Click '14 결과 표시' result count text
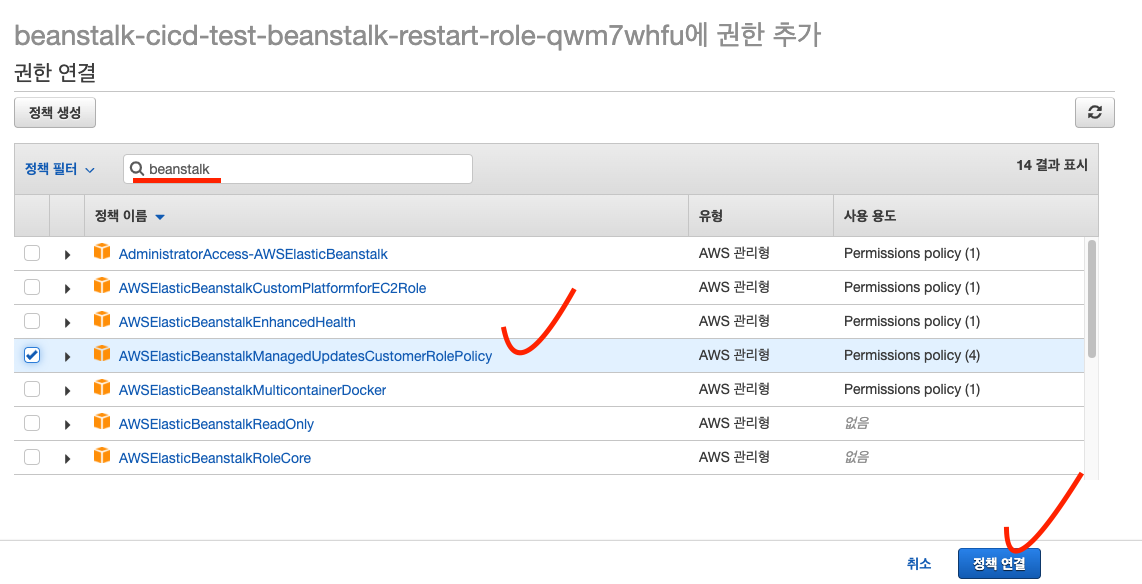Image resolution: width=1142 pixels, height=584 pixels. (1052, 165)
